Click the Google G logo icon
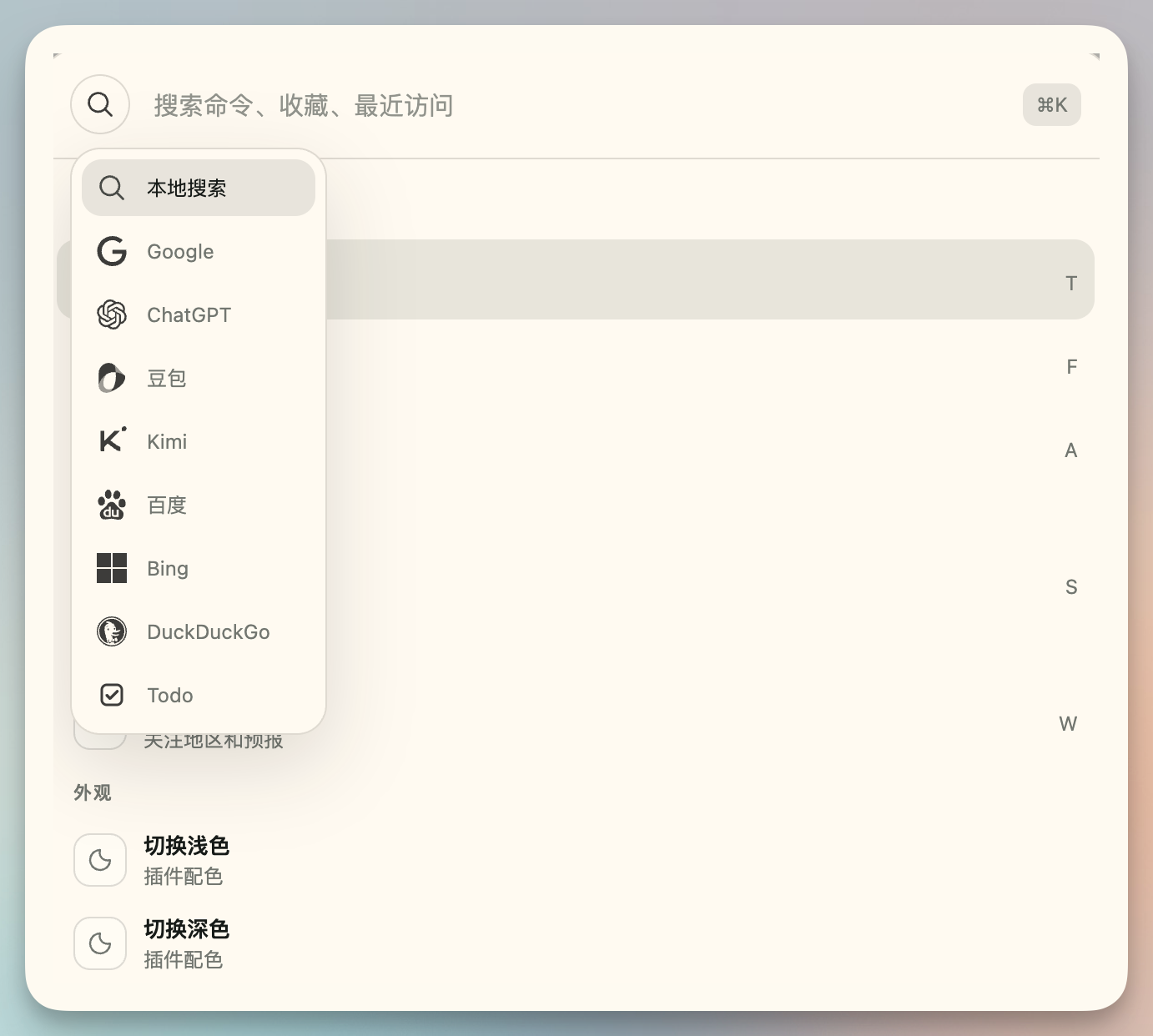The width and height of the screenshot is (1153, 1036). point(112,251)
